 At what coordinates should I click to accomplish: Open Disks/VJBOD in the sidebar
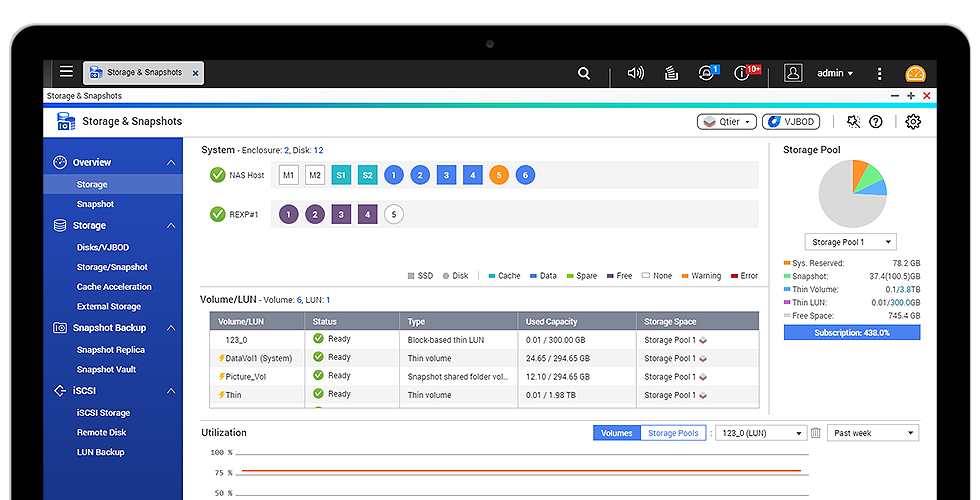103,247
